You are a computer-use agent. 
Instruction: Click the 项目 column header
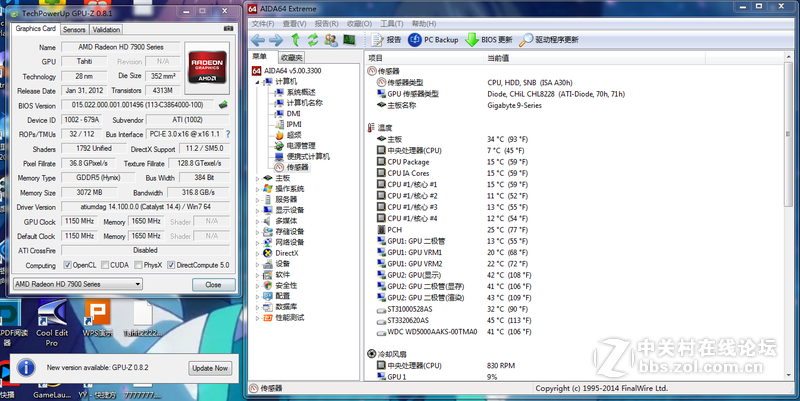424,58
